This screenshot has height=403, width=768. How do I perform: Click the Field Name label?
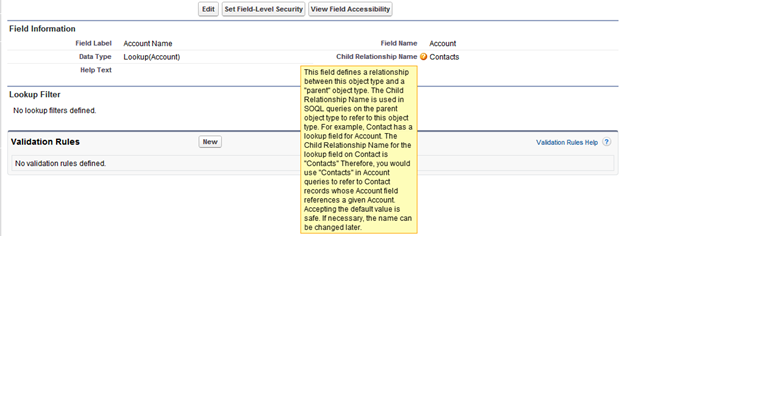[x=399, y=43]
